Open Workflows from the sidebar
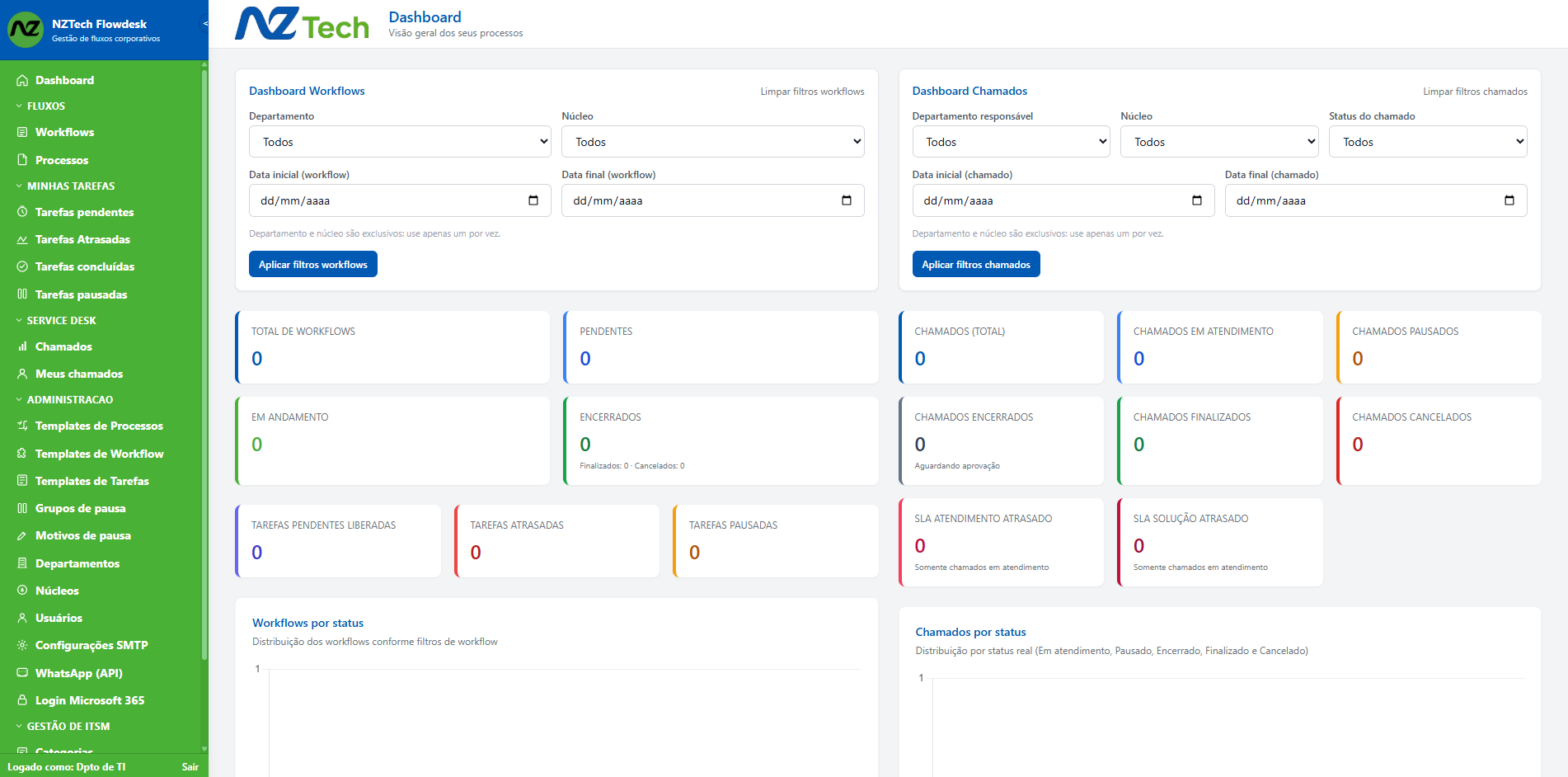The image size is (1568, 777). 64,132
